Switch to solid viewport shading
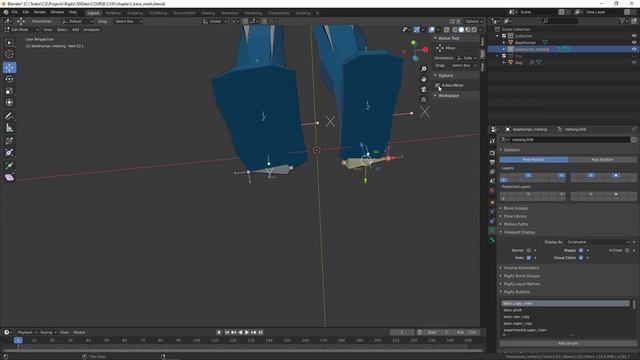 [461, 30]
